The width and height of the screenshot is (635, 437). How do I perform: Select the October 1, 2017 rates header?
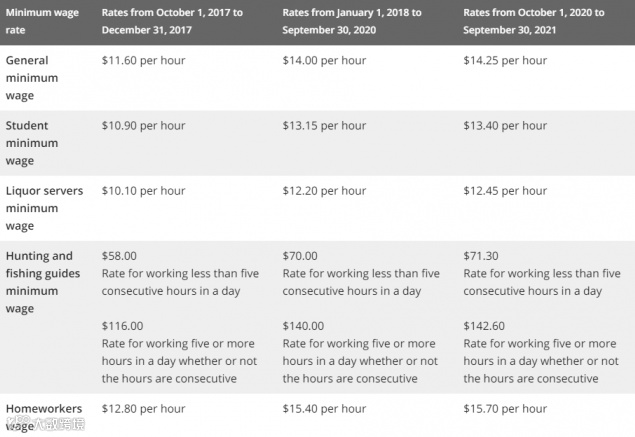tap(172, 21)
